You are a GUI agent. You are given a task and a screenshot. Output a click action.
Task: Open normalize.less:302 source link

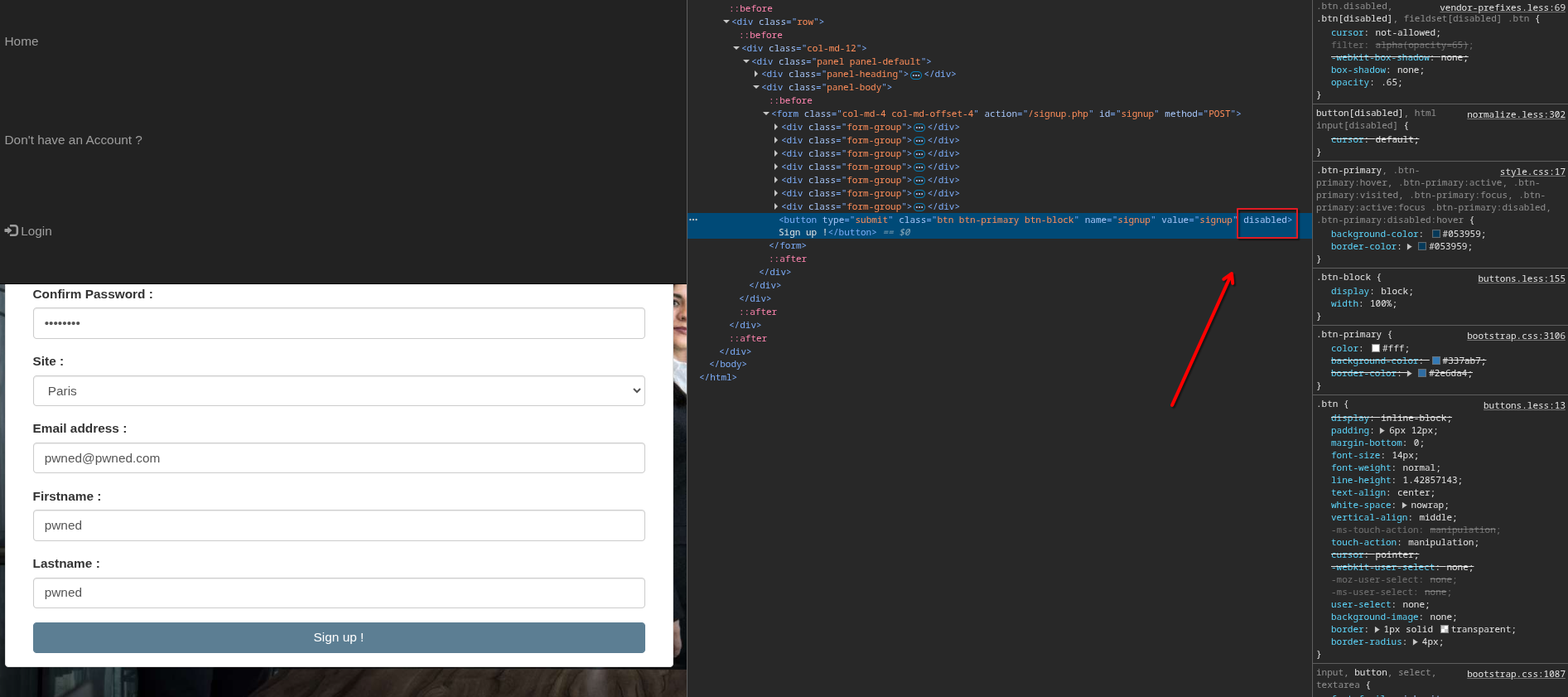tap(1516, 114)
